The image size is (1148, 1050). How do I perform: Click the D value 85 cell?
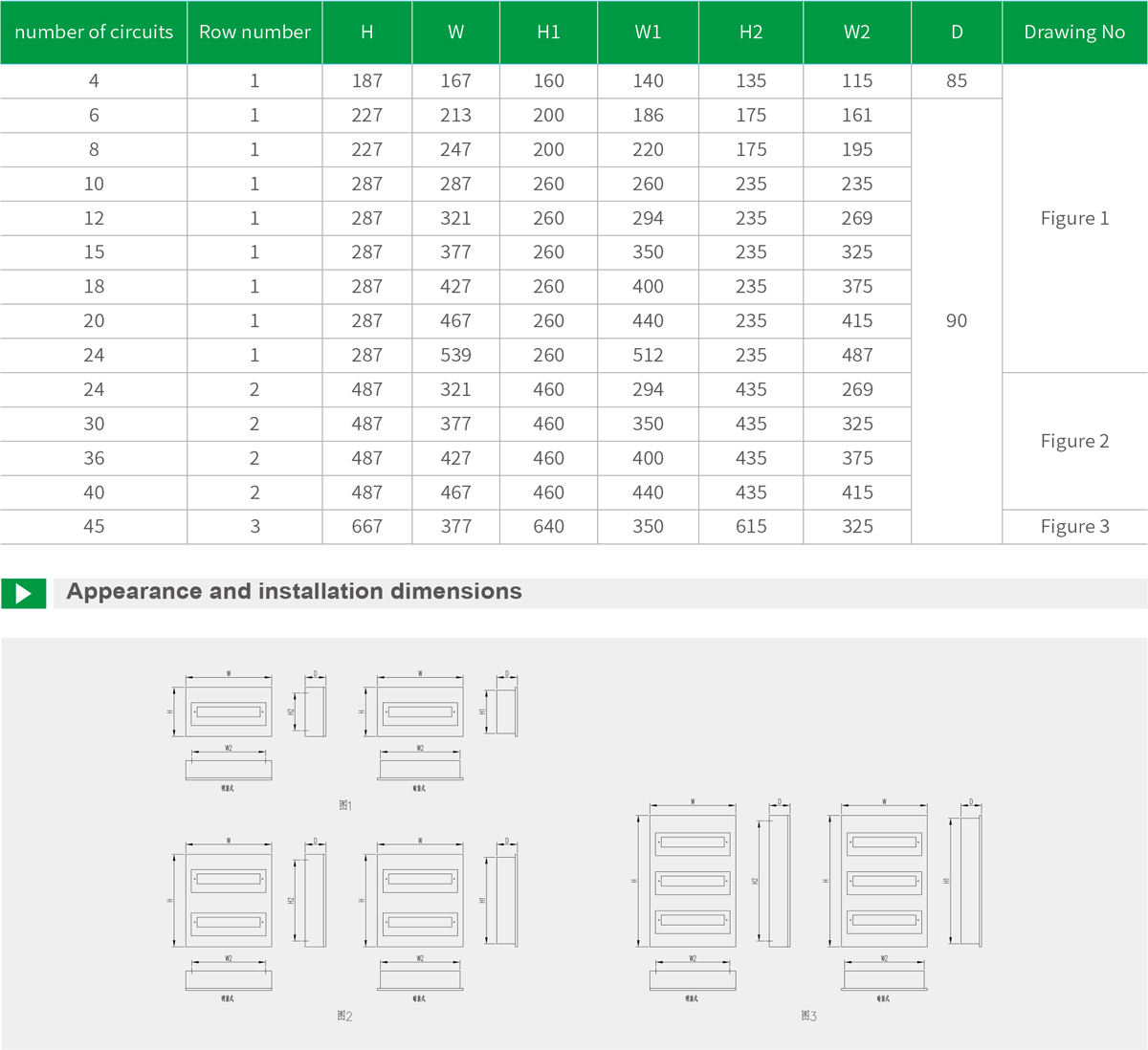click(x=956, y=81)
